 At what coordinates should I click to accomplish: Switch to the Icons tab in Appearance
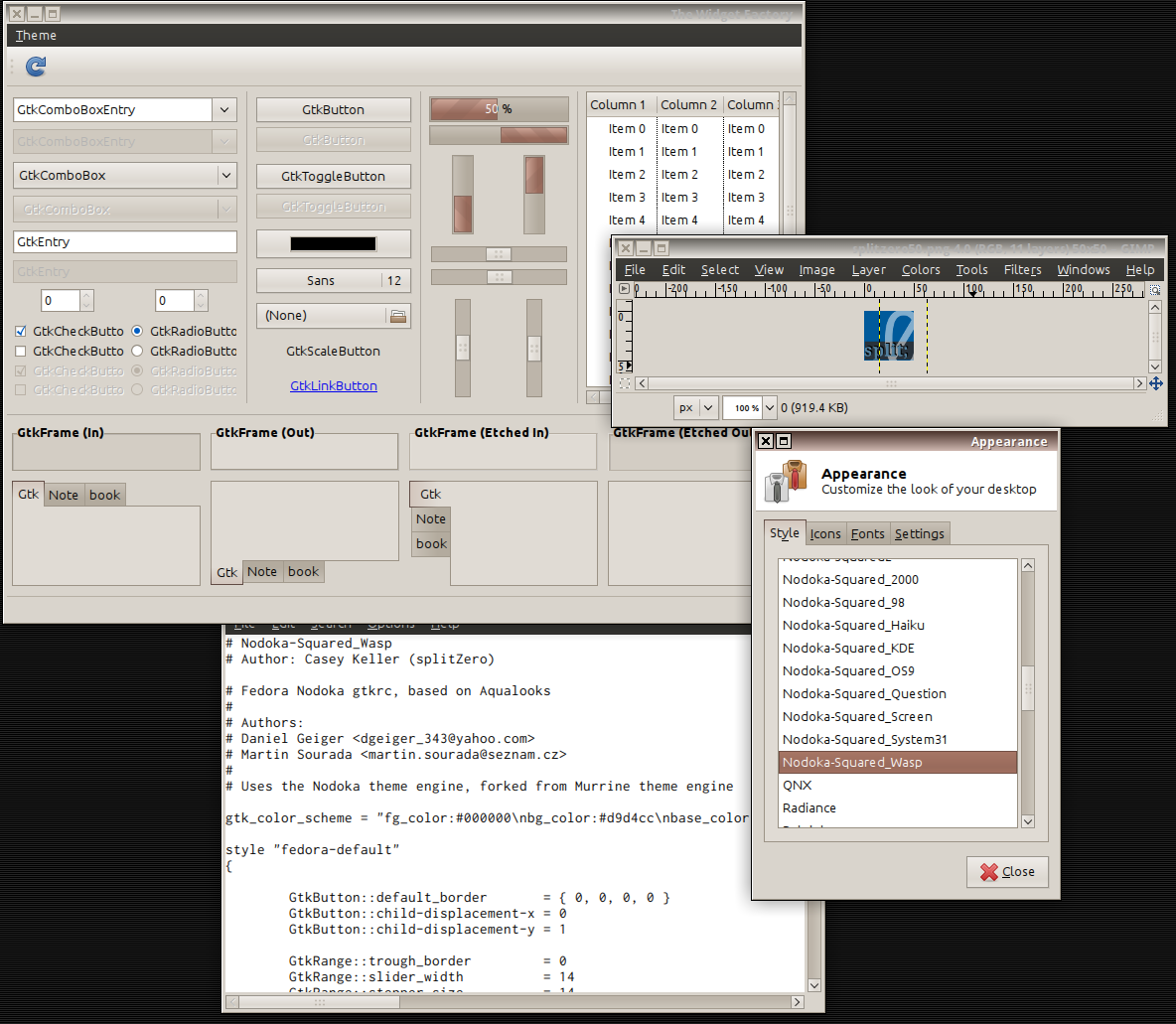825,534
